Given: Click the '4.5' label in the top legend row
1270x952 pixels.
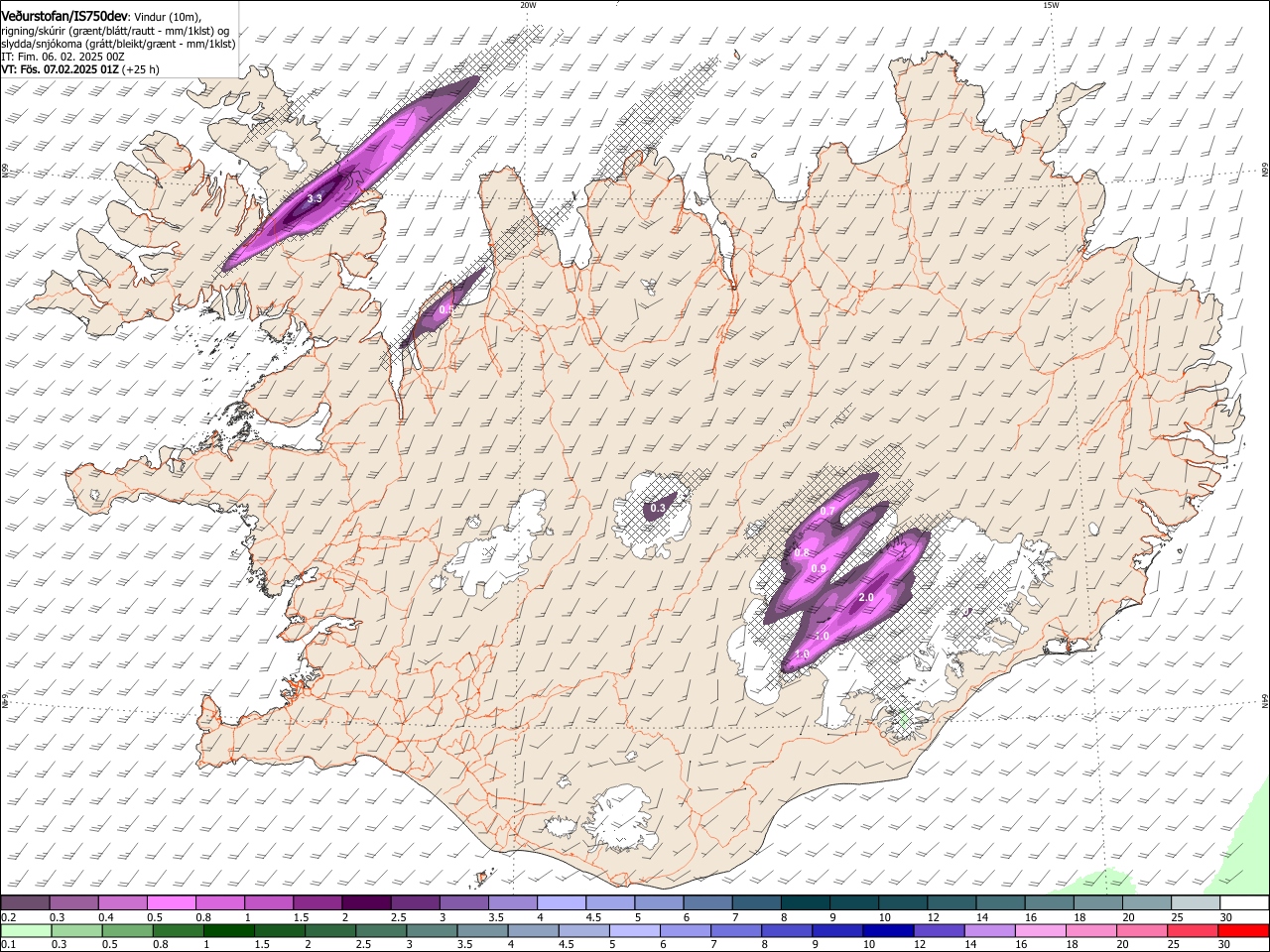Looking at the screenshot, I should (593, 917).
